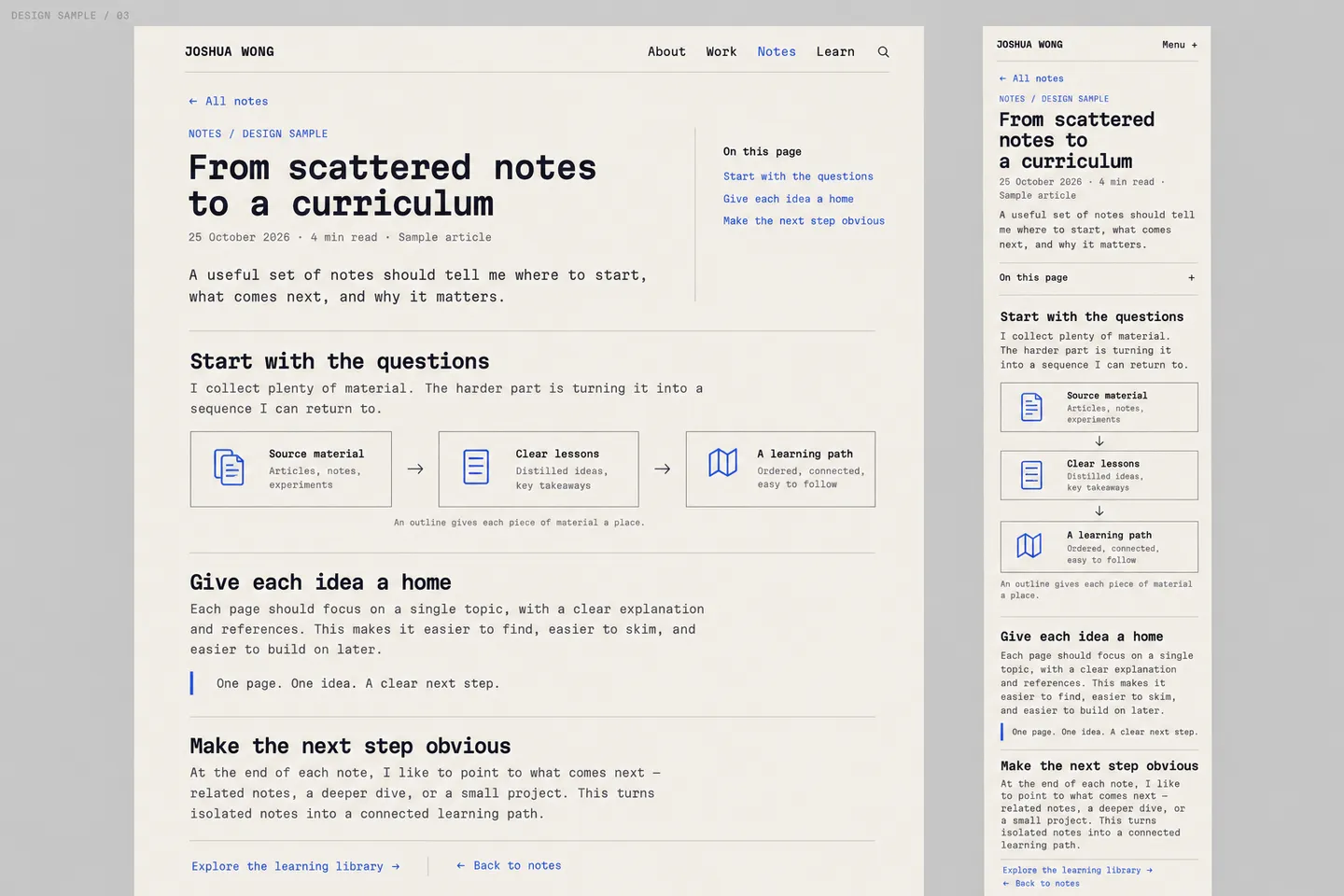Click the Clear lessons card in mobile view
This screenshot has height=896, width=1344.
click(x=1099, y=475)
